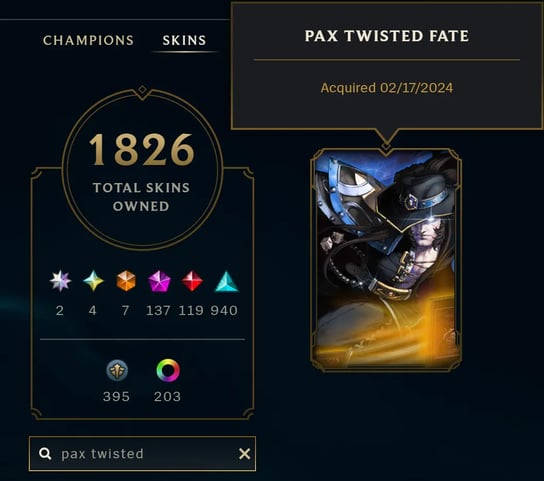Viewport: 544px width, 481px height.
Task: Select the Skins tab
Action: (184, 40)
